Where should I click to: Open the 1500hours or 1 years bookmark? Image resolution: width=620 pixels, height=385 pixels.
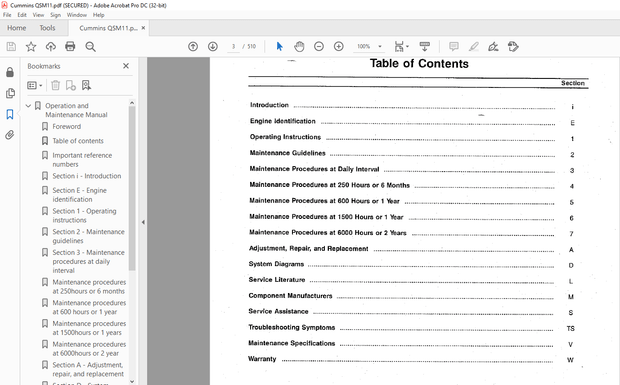click(89, 328)
